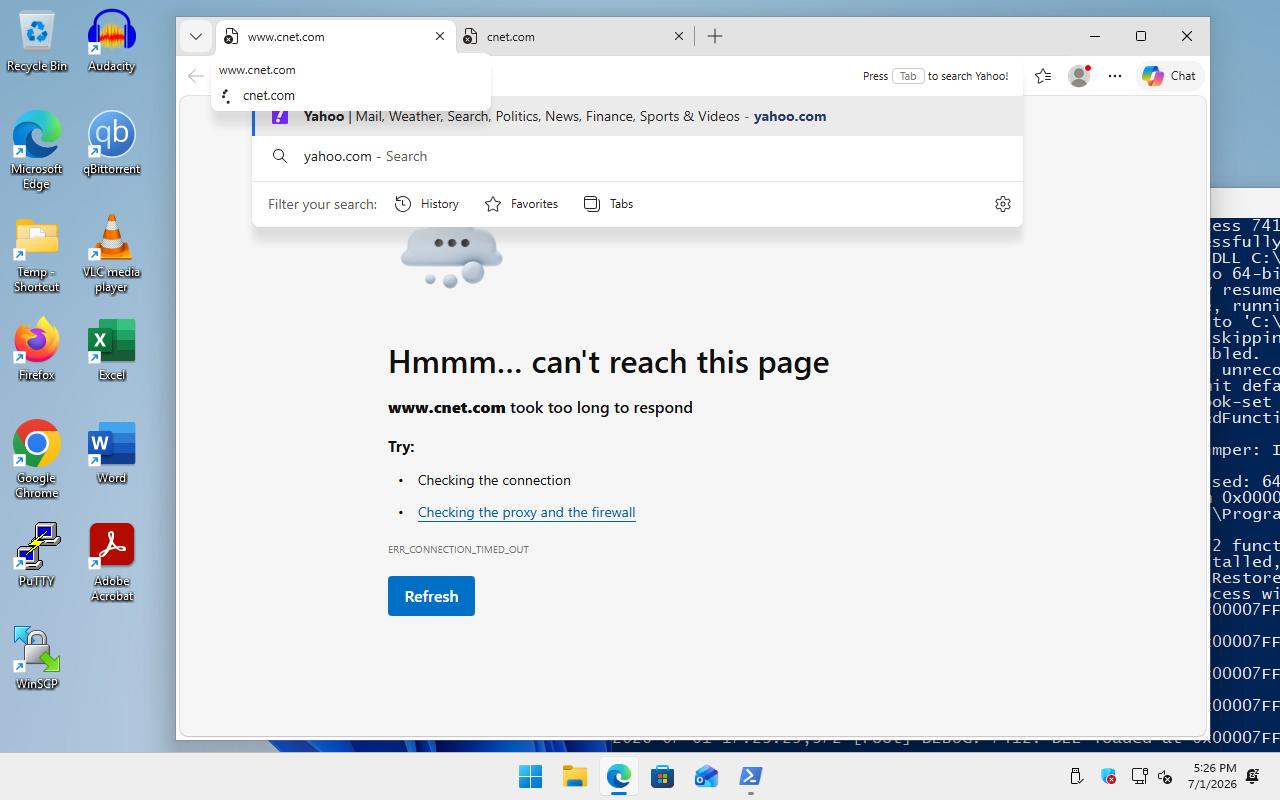Open address bar suggestion settings gear

tap(1003, 204)
